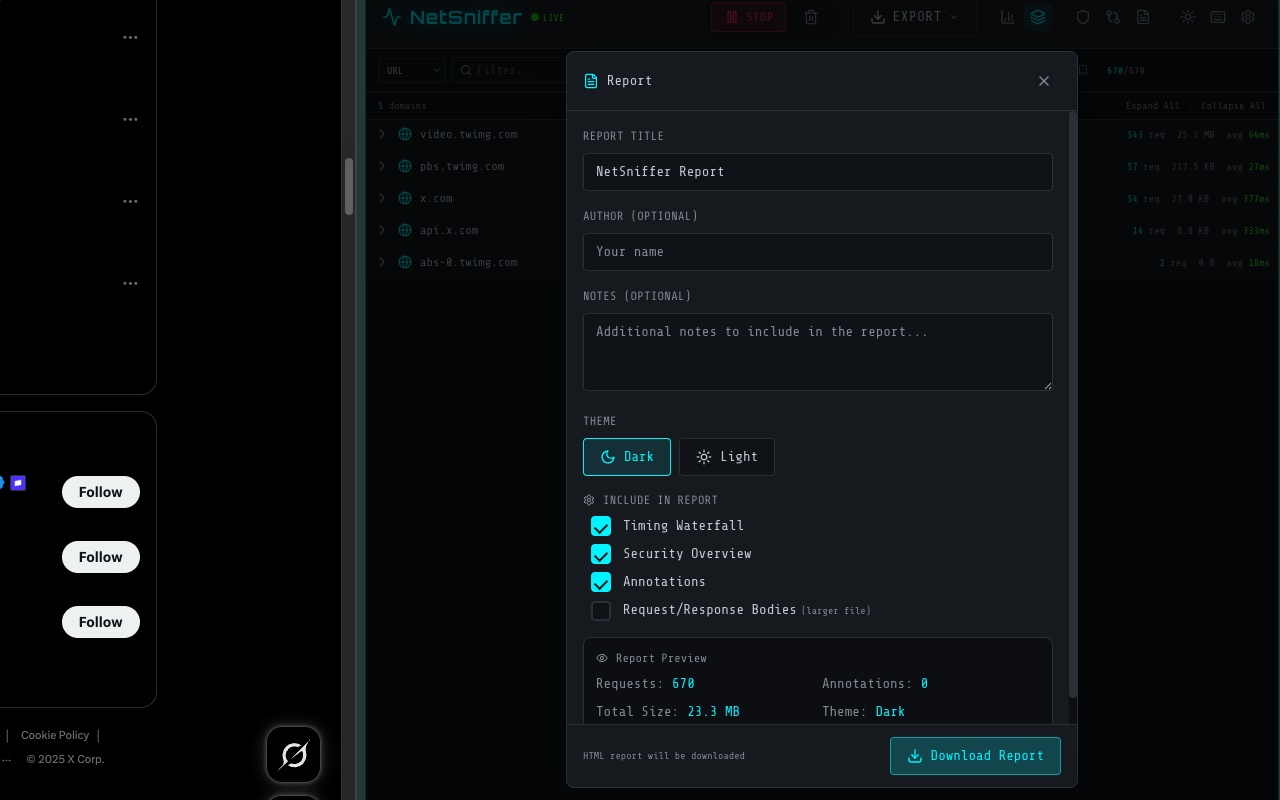Toggle the stacked layers grouping icon
This screenshot has width=1280, height=800.
pos(1037,17)
